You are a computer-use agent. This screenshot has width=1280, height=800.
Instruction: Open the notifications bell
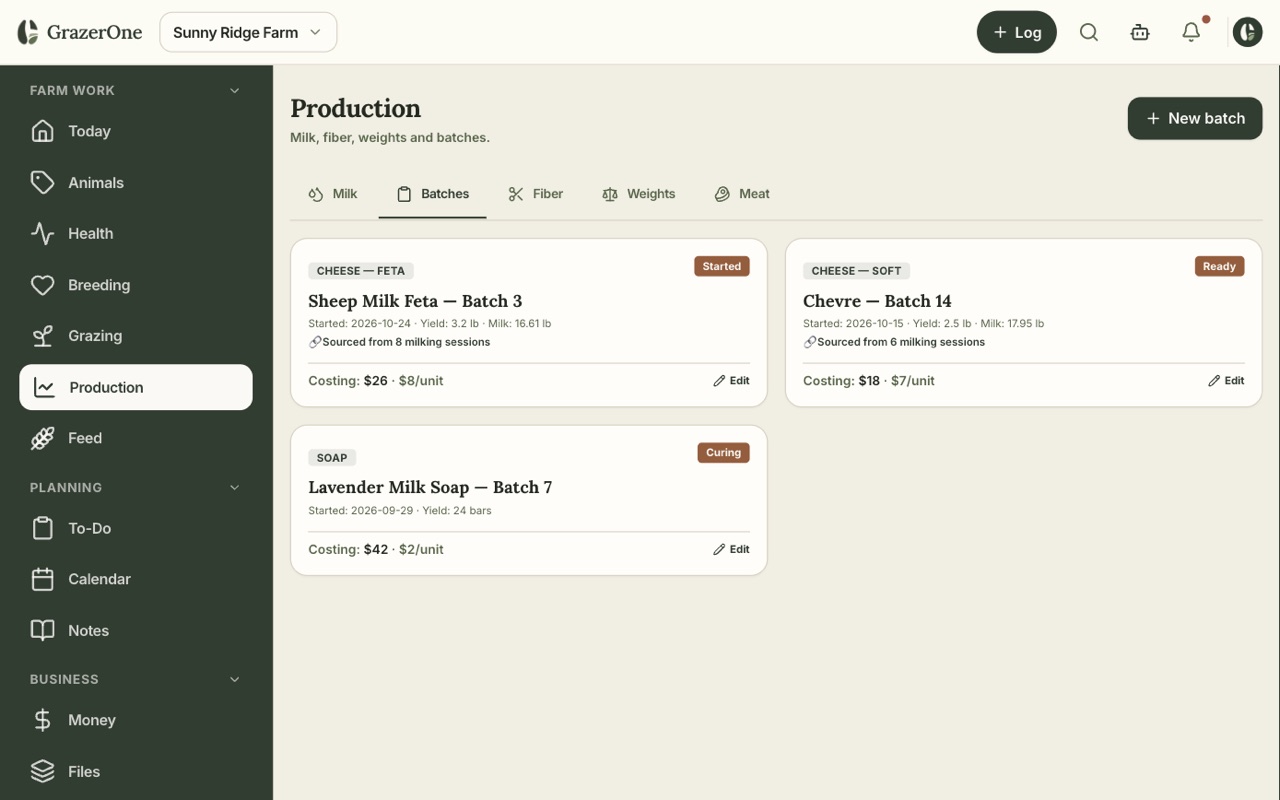coord(1191,32)
